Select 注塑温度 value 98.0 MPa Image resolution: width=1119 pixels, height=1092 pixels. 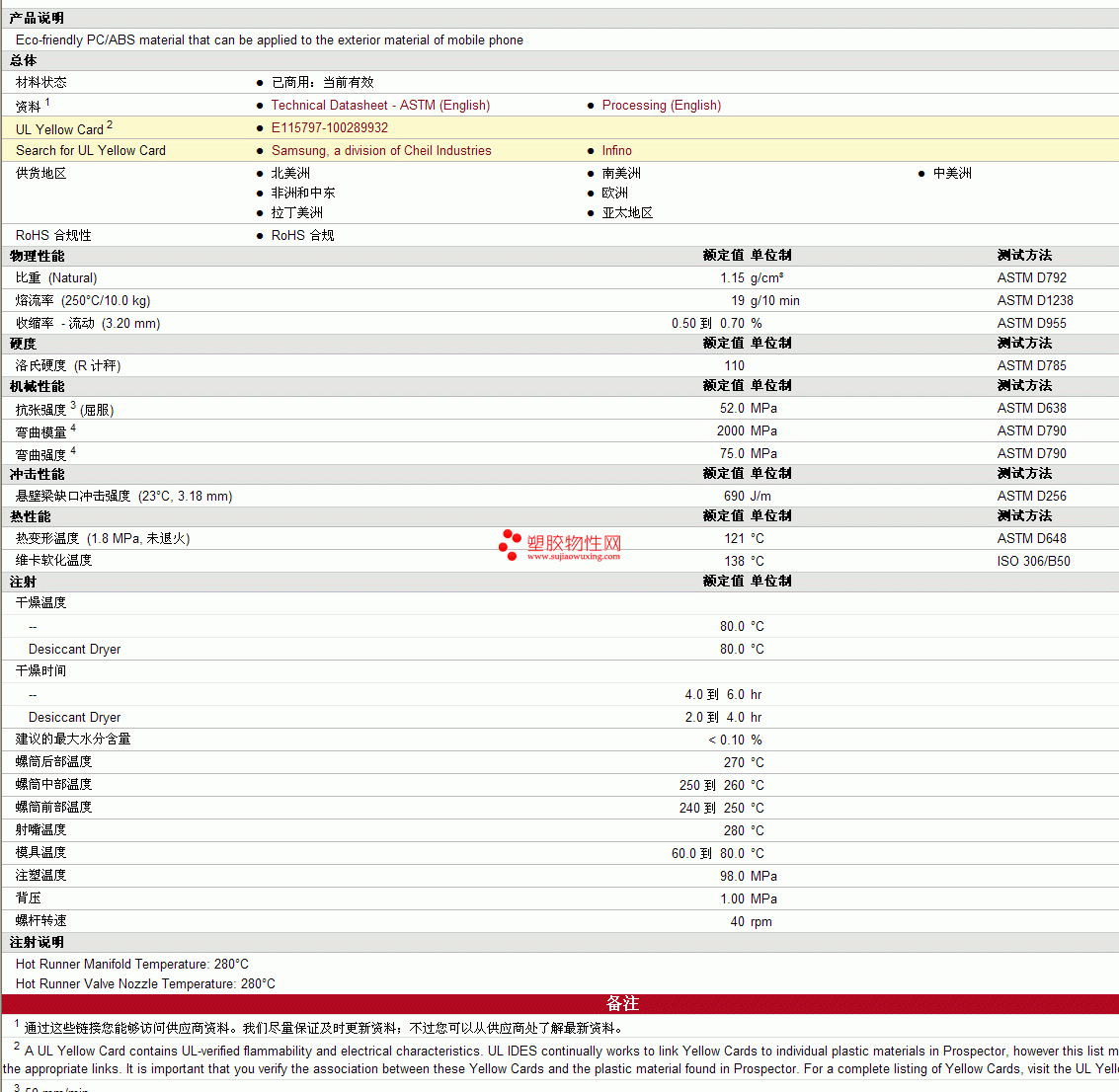pos(748,877)
